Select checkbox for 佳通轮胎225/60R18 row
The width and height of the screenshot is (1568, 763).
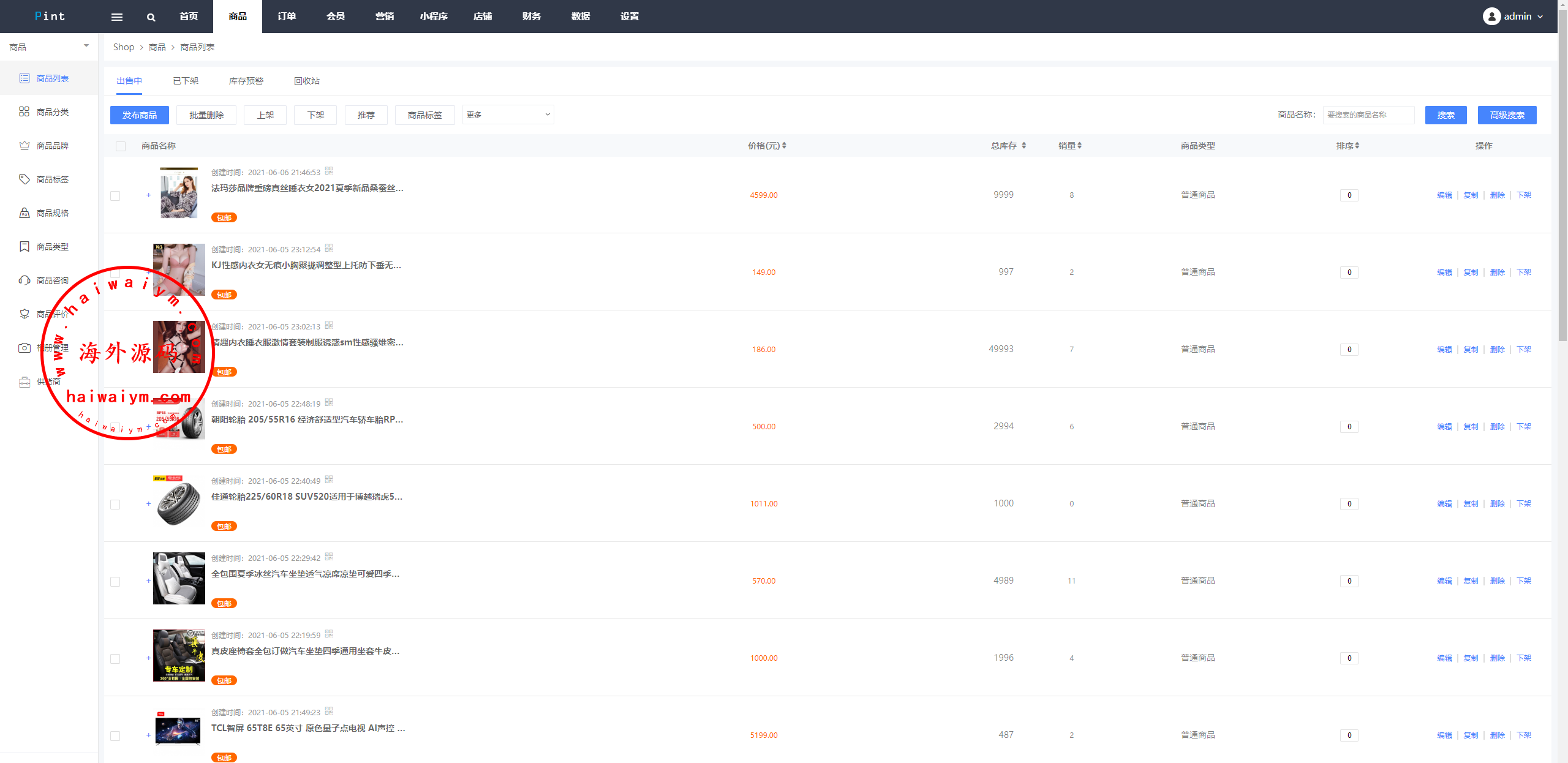point(115,505)
